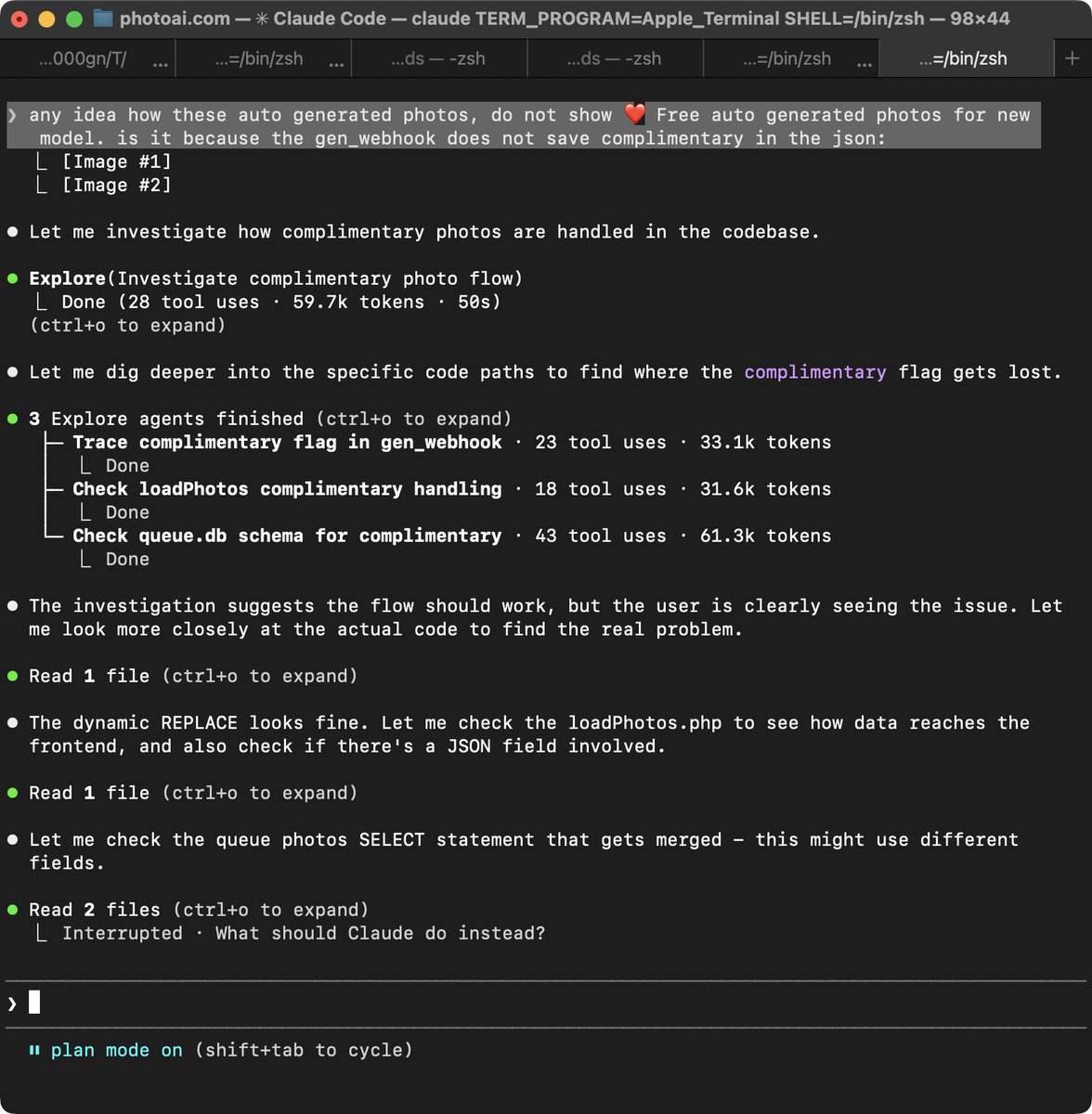Click the activity dots on ...000gn/T/ tab

(160, 65)
